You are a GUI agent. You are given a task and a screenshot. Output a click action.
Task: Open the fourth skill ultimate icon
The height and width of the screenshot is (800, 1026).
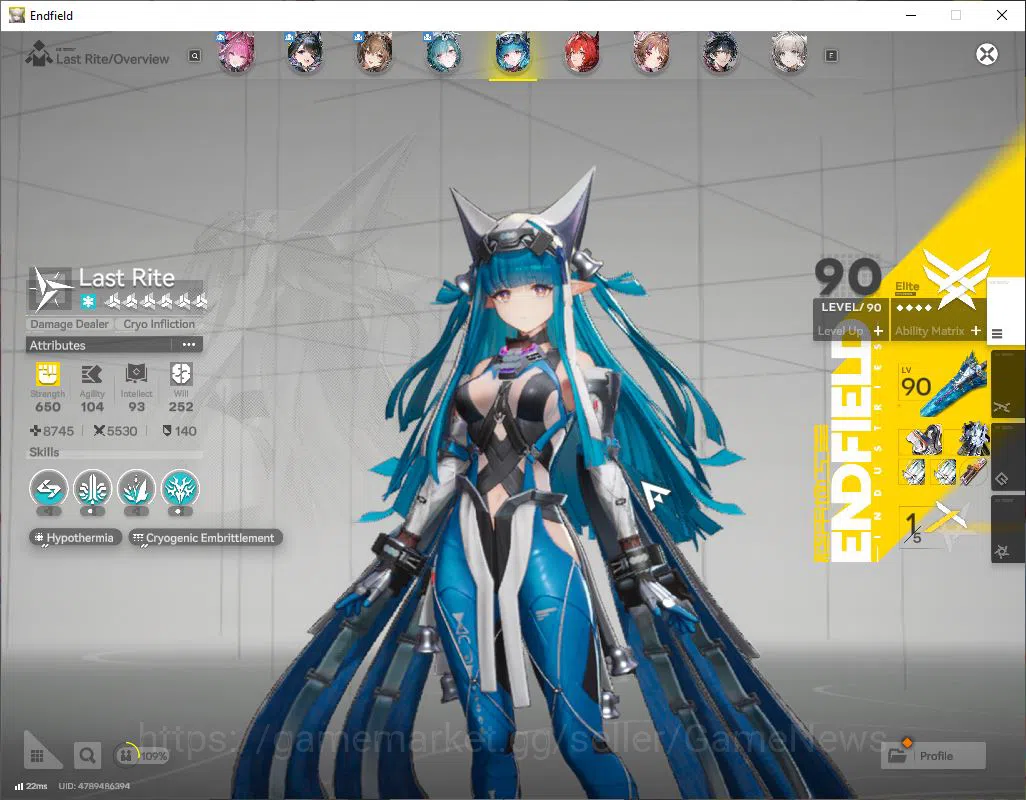[180, 489]
